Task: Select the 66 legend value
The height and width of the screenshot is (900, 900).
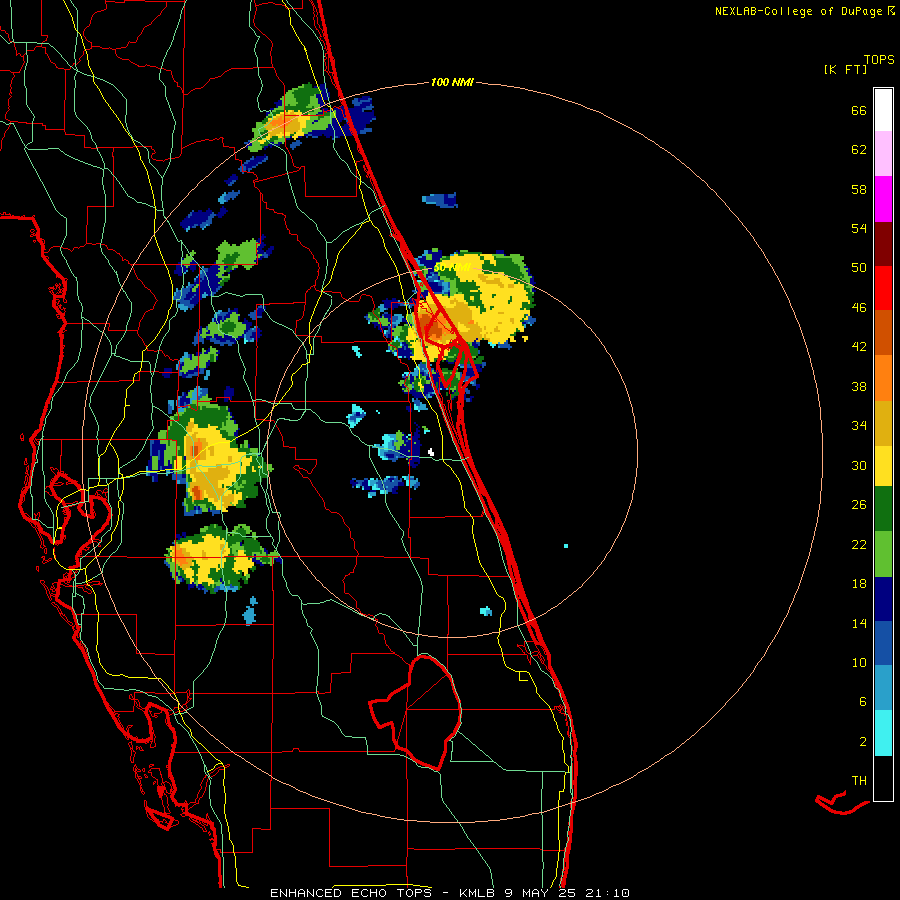Action: pos(859,110)
